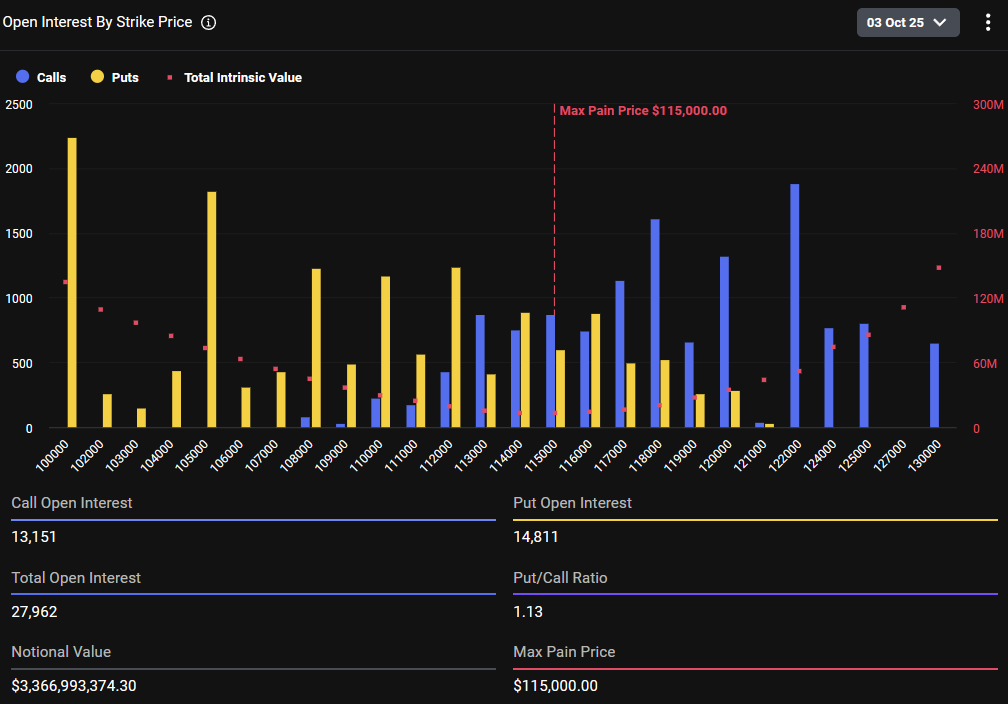Click the info icon beside the chart title
Screen dimensions: 1008x704
coord(208,22)
